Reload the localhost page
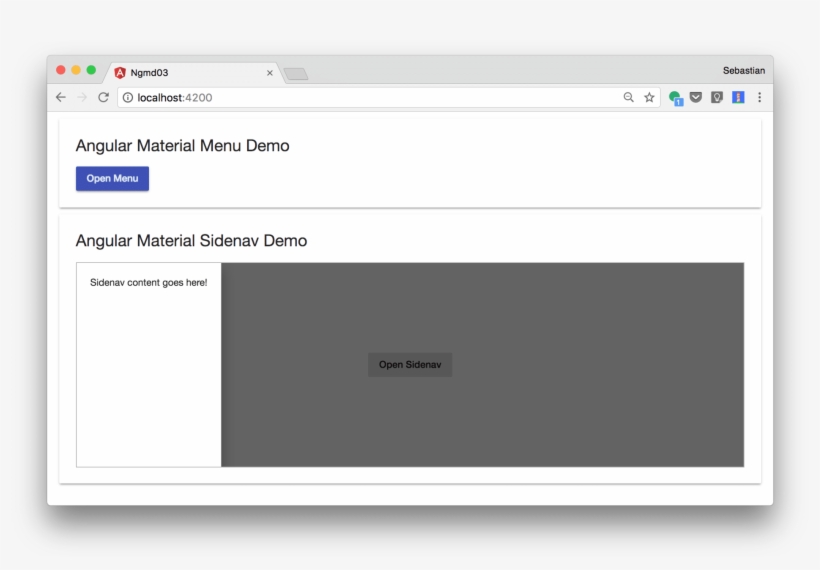Viewport: 820px width, 570px height. coord(104,97)
